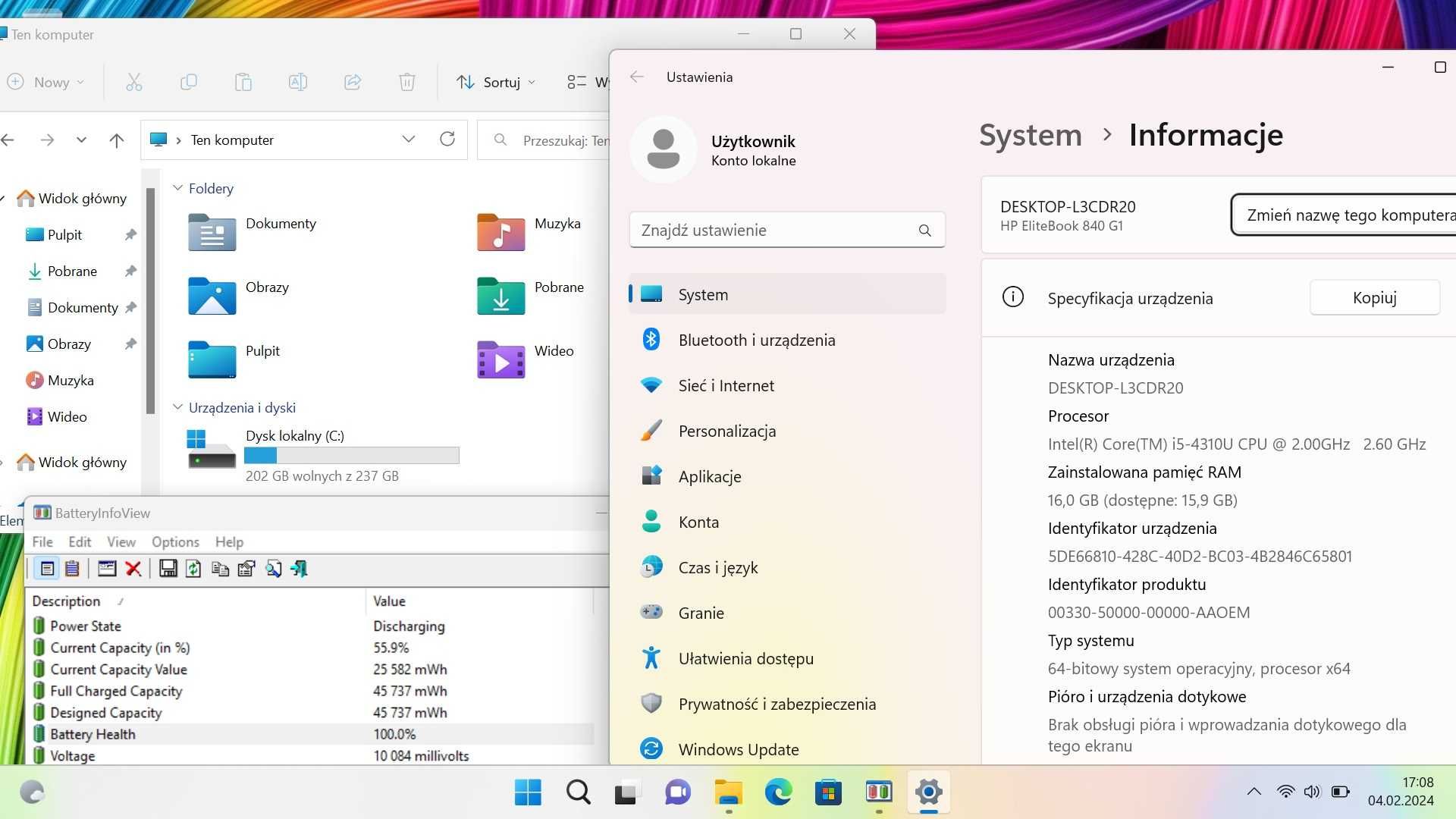Open the Sortuj dropdown in Explorer

pos(496,82)
